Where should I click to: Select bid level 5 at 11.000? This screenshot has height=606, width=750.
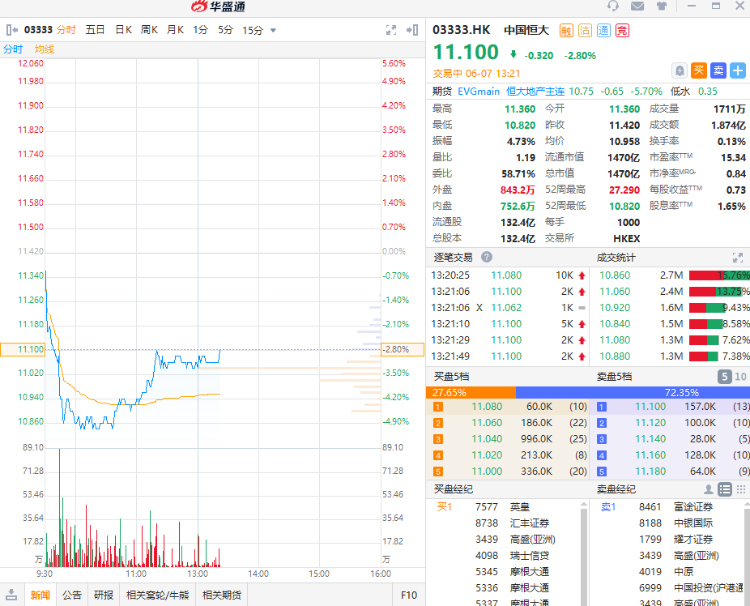click(x=507, y=471)
